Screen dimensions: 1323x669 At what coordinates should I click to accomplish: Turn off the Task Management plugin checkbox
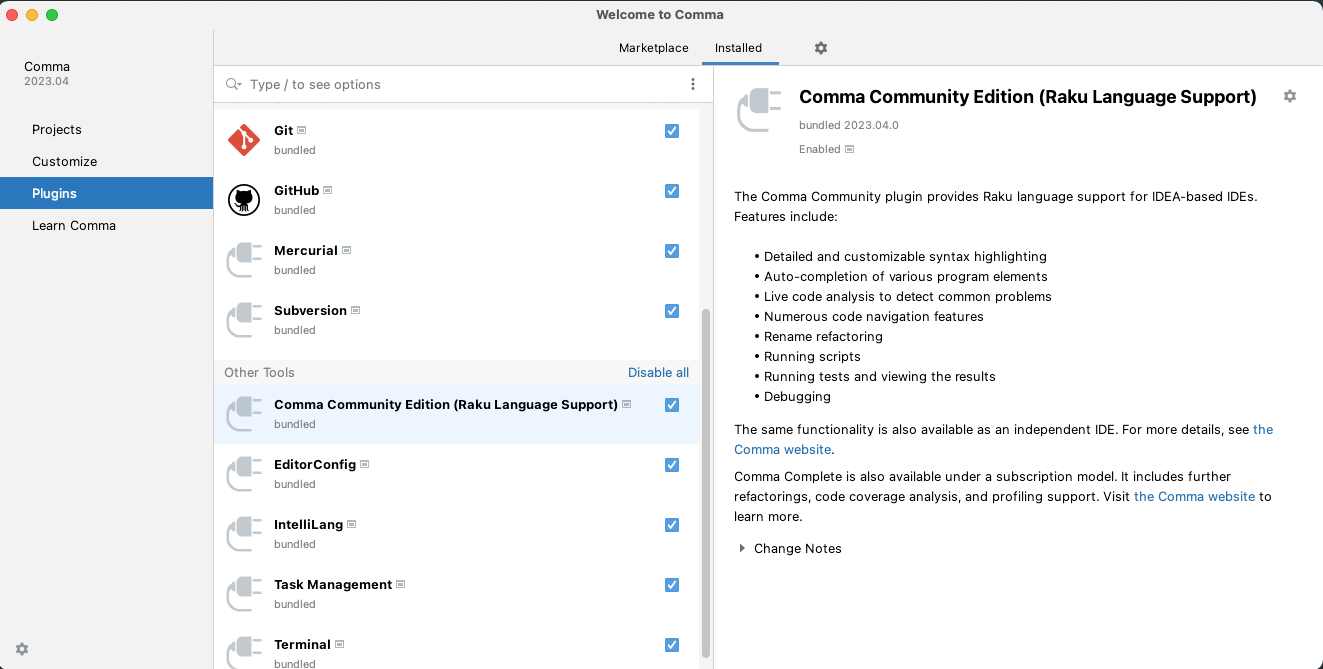coord(672,585)
